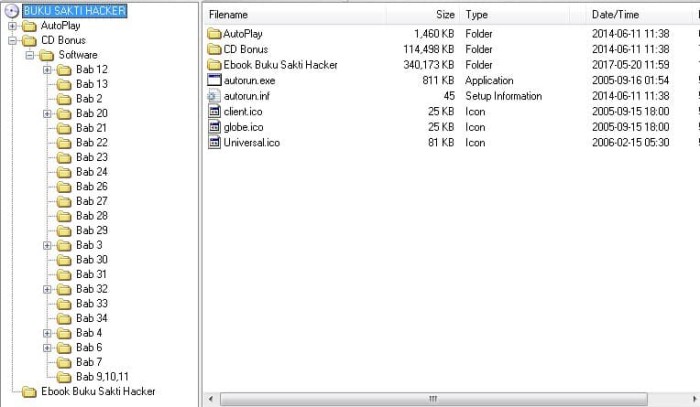This screenshot has width=700, height=407.
Task: Select the Bab 23 tree item
Action: click(92, 158)
